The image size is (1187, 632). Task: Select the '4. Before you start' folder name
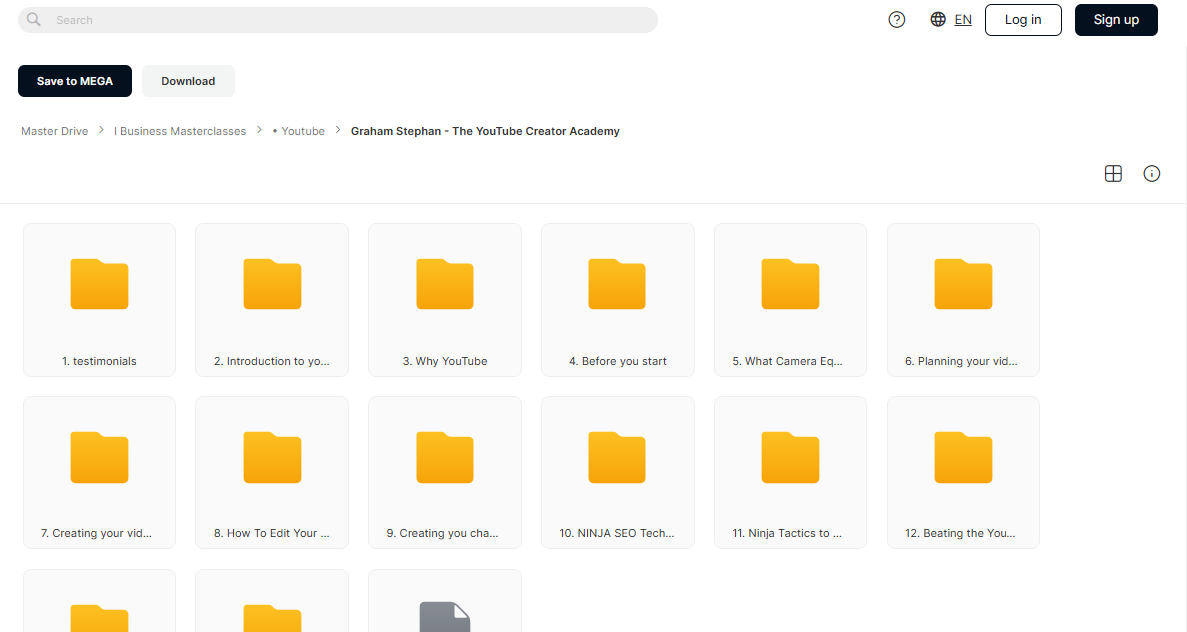pos(618,361)
